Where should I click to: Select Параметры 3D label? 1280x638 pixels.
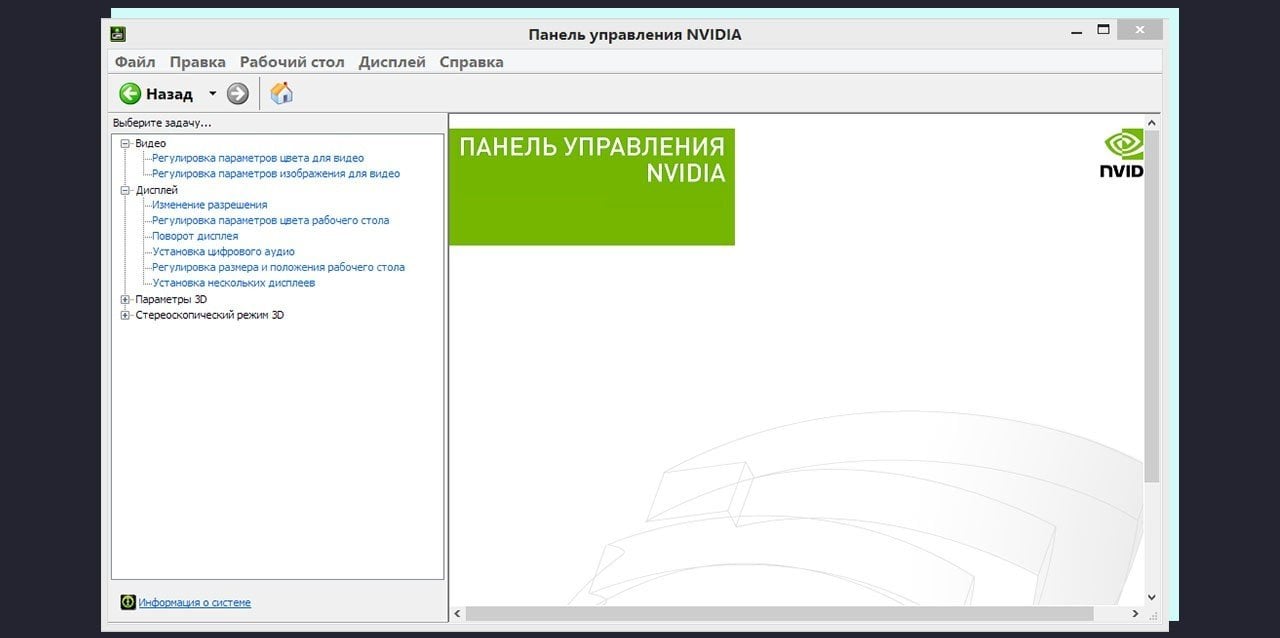point(171,299)
